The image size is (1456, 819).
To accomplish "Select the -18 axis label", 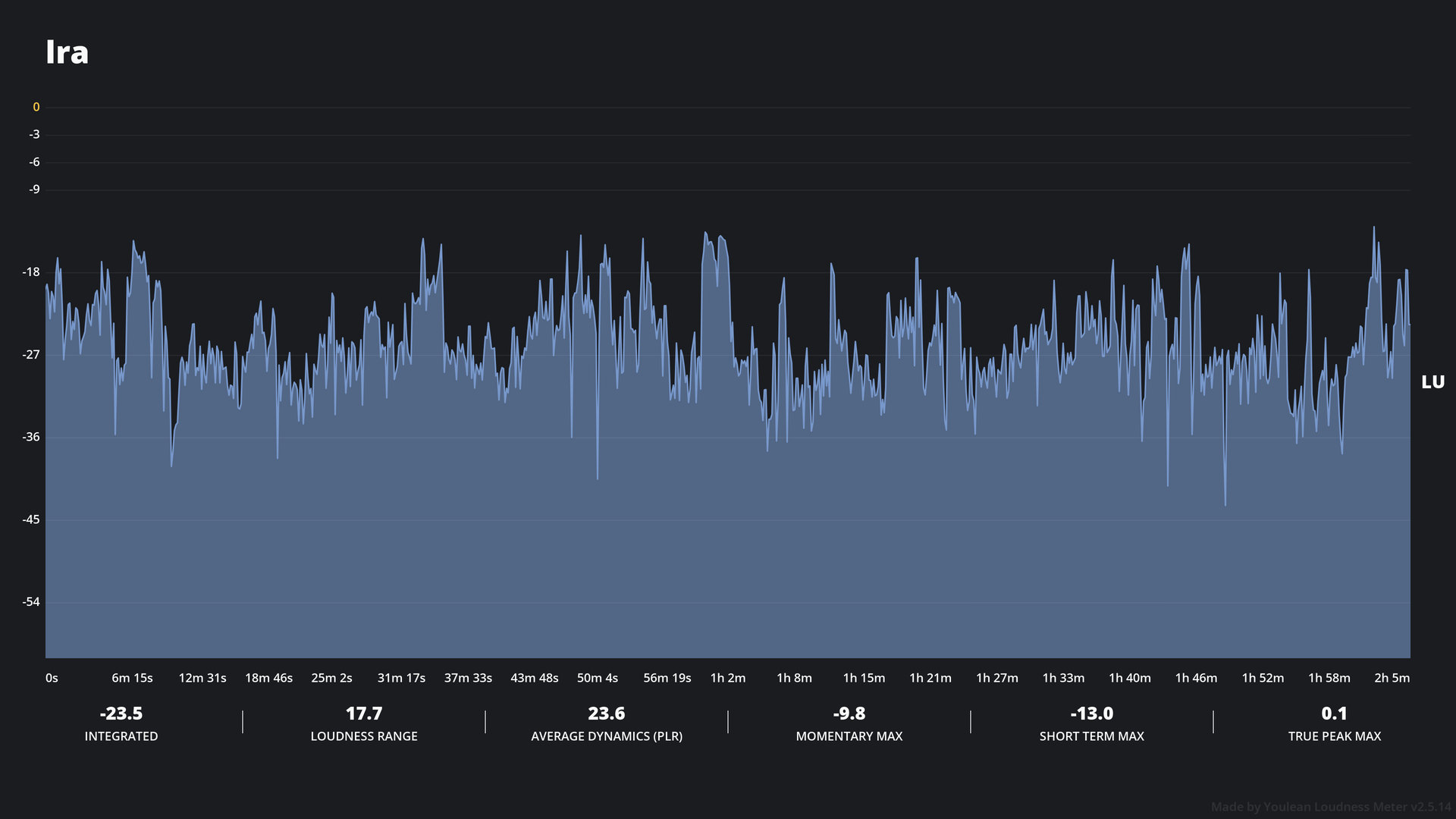I will pyautogui.click(x=31, y=271).
